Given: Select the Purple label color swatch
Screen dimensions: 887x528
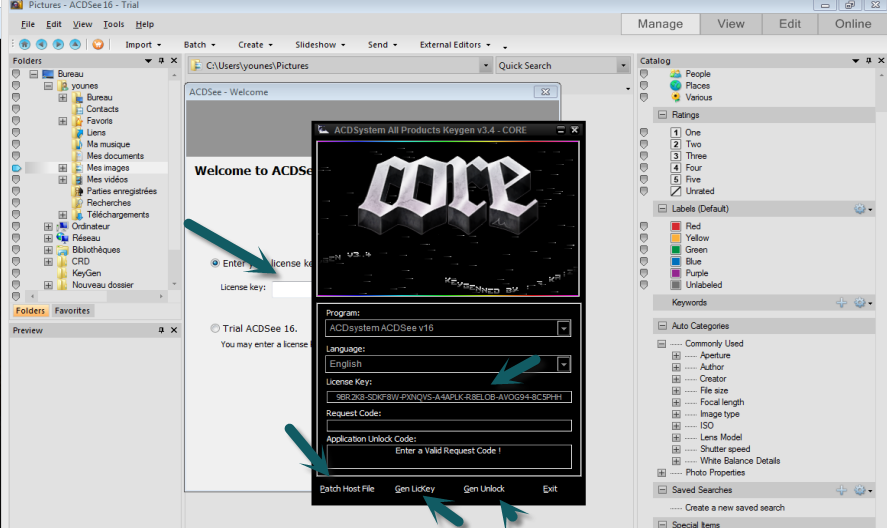Looking at the screenshot, I should click(675, 273).
